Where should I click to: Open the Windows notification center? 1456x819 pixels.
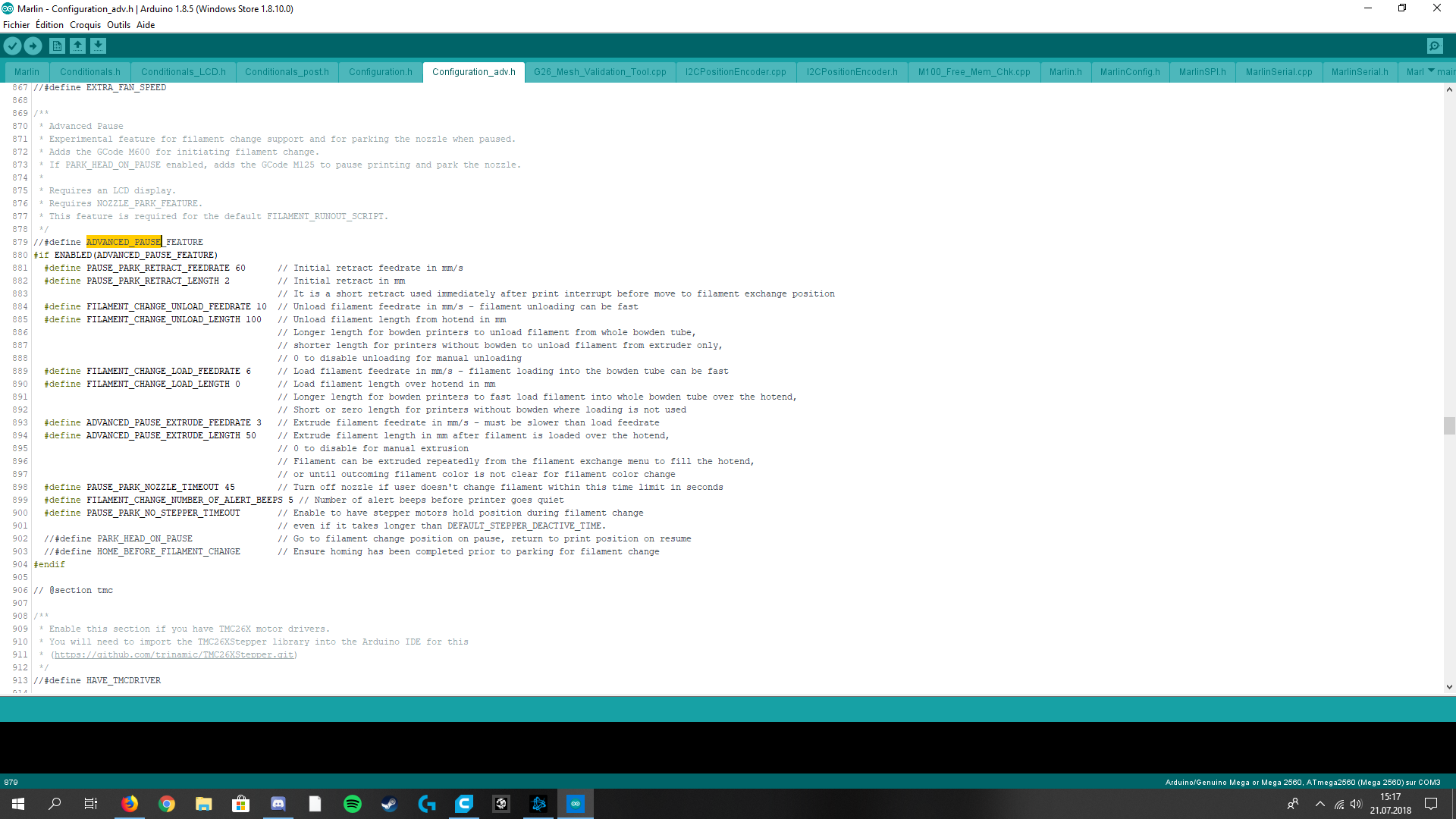point(1431,804)
